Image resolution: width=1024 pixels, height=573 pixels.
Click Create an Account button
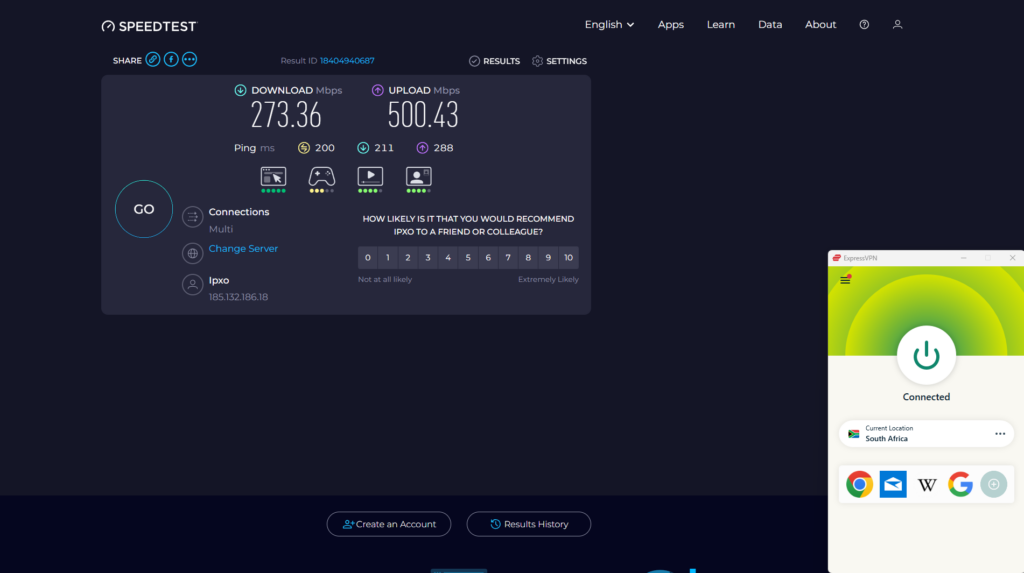389,524
